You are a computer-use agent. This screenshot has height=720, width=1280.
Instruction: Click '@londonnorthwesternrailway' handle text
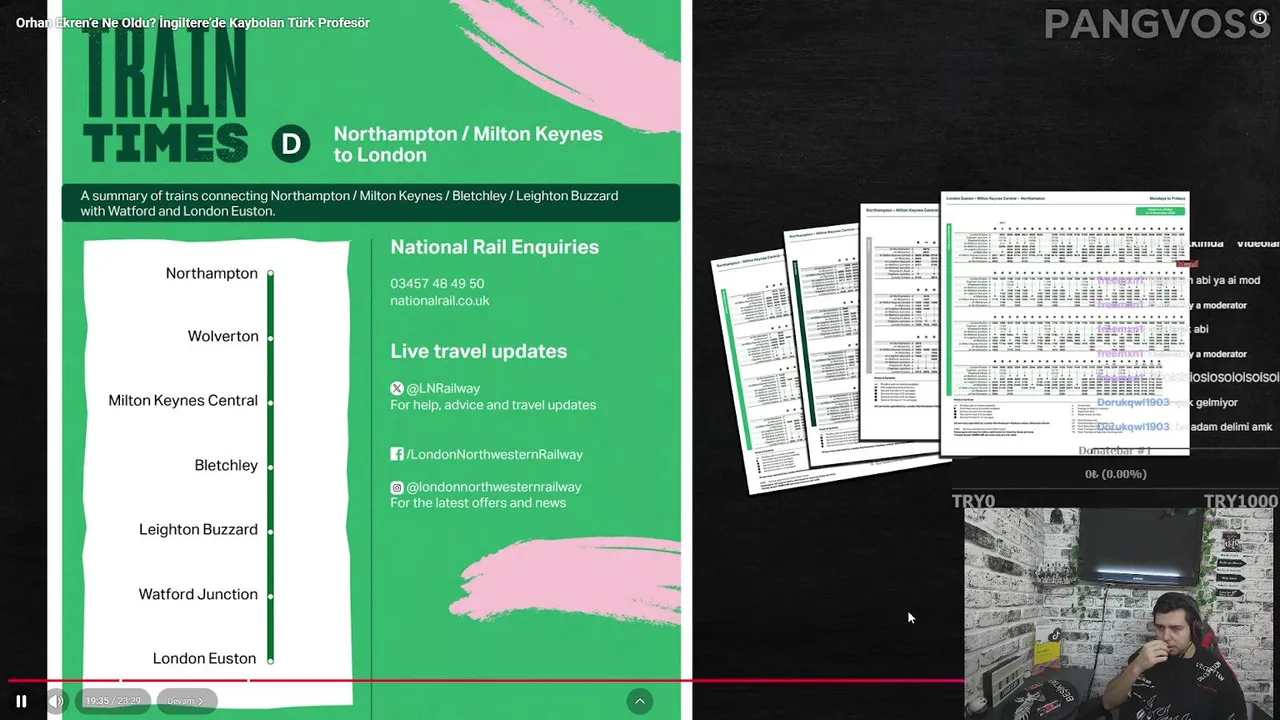494,487
